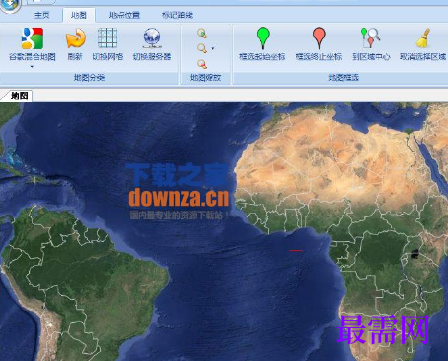Viewport: 448px width, 361px height.
Task: Select the red end coordinate (框选终止坐标) pin
Action: [x=319, y=38]
